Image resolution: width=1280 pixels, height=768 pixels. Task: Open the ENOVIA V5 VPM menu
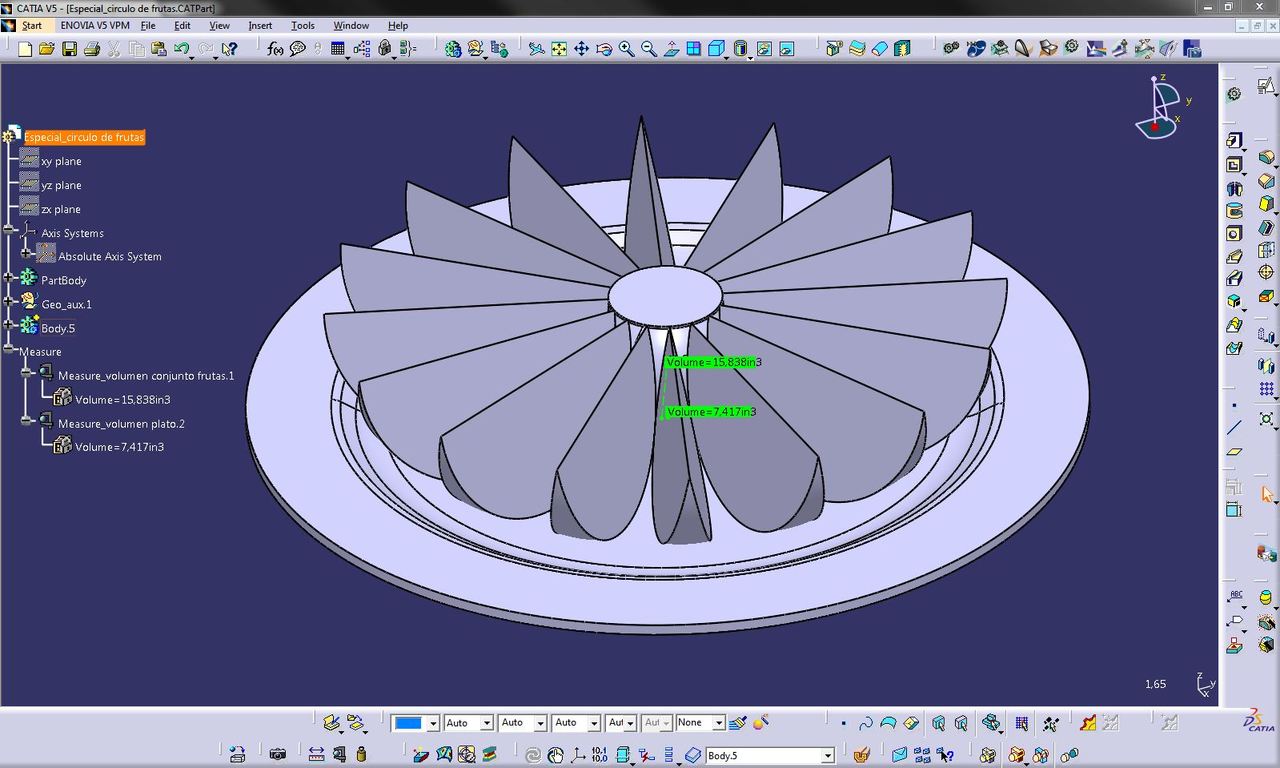94,25
